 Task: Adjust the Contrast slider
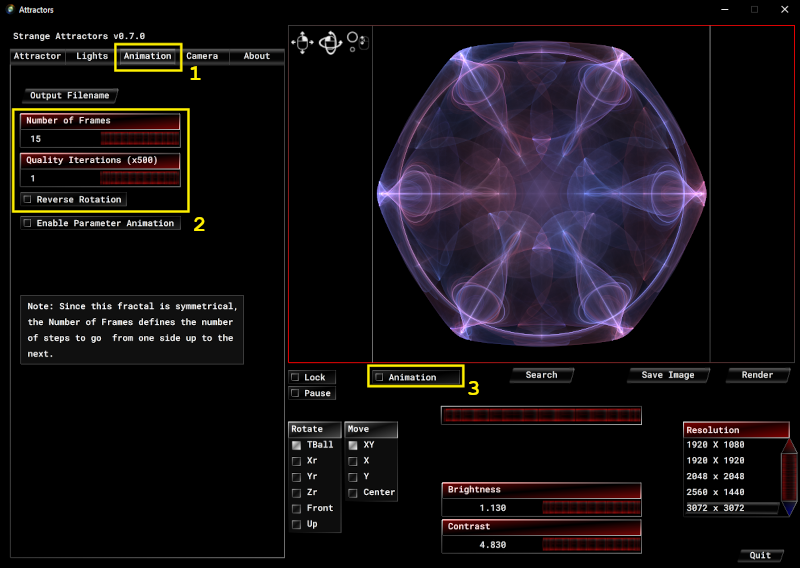591,545
